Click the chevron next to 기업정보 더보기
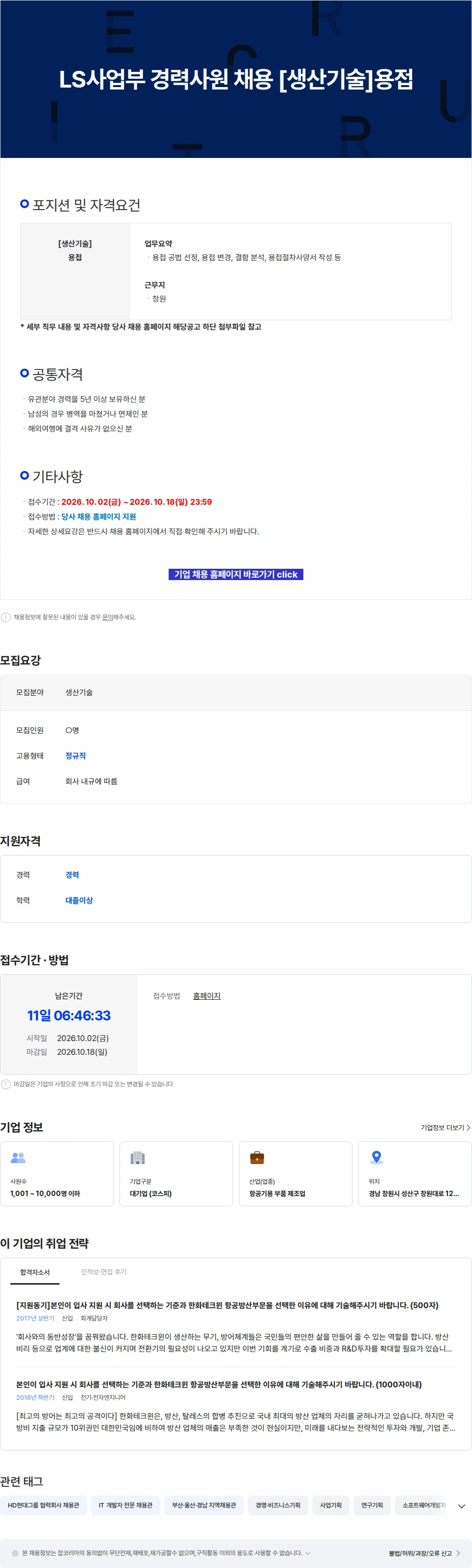Viewport: 472px width, 1568px height. (x=468, y=1128)
